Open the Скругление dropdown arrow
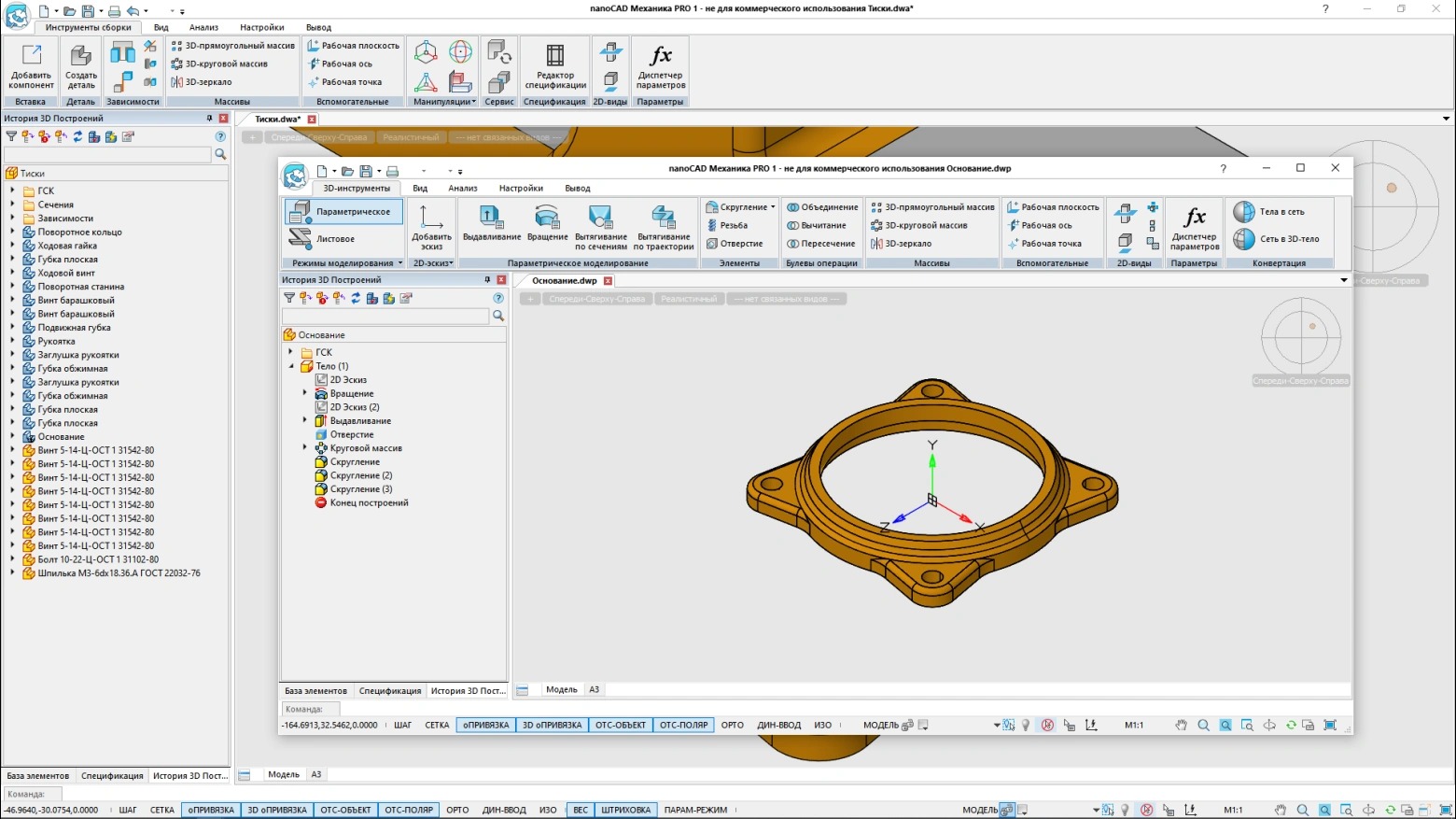The width and height of the screenshot is (1456, 819). [x=773, y=207]
